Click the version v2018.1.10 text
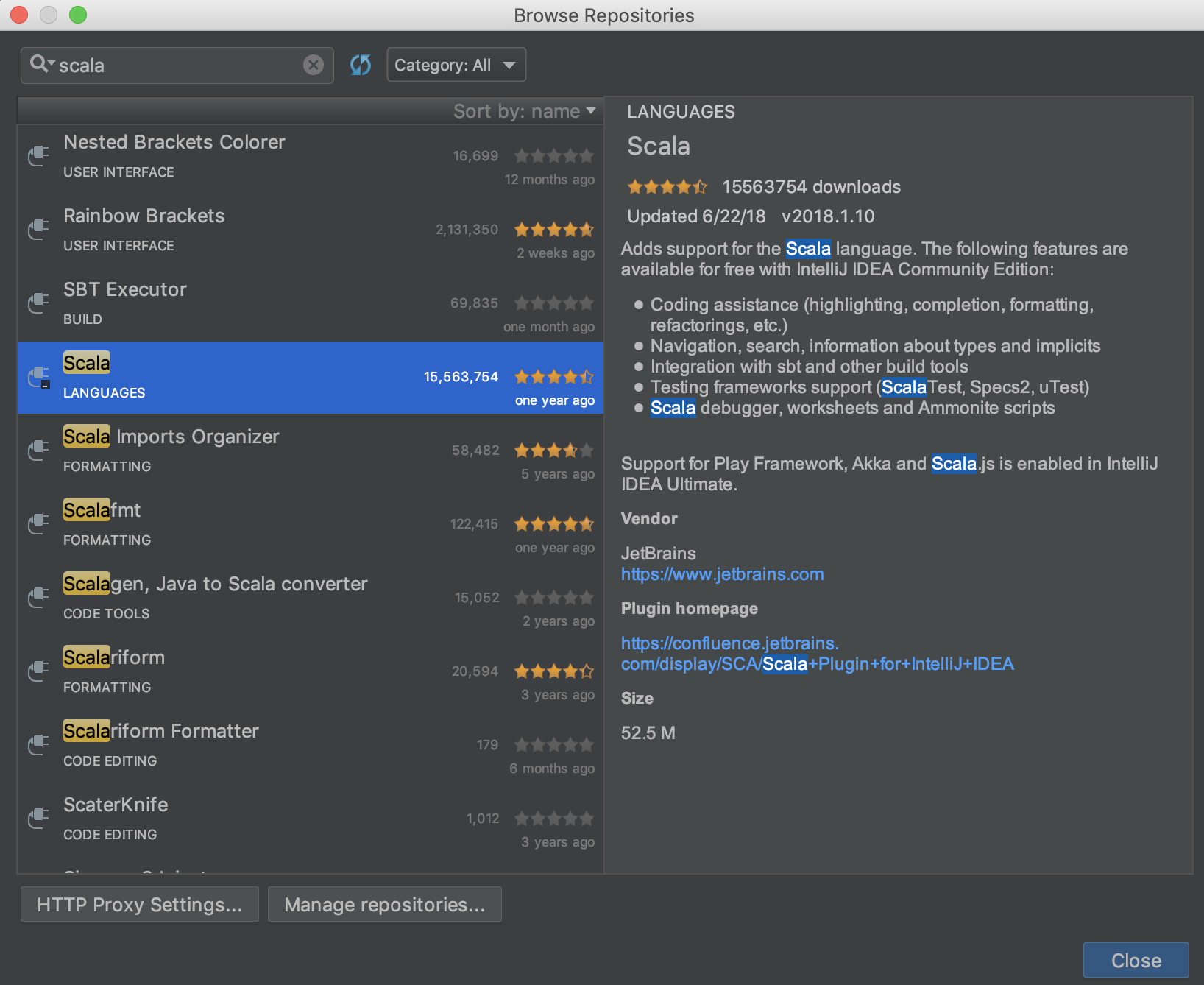 pyautogui.click(x=828, y=216)
